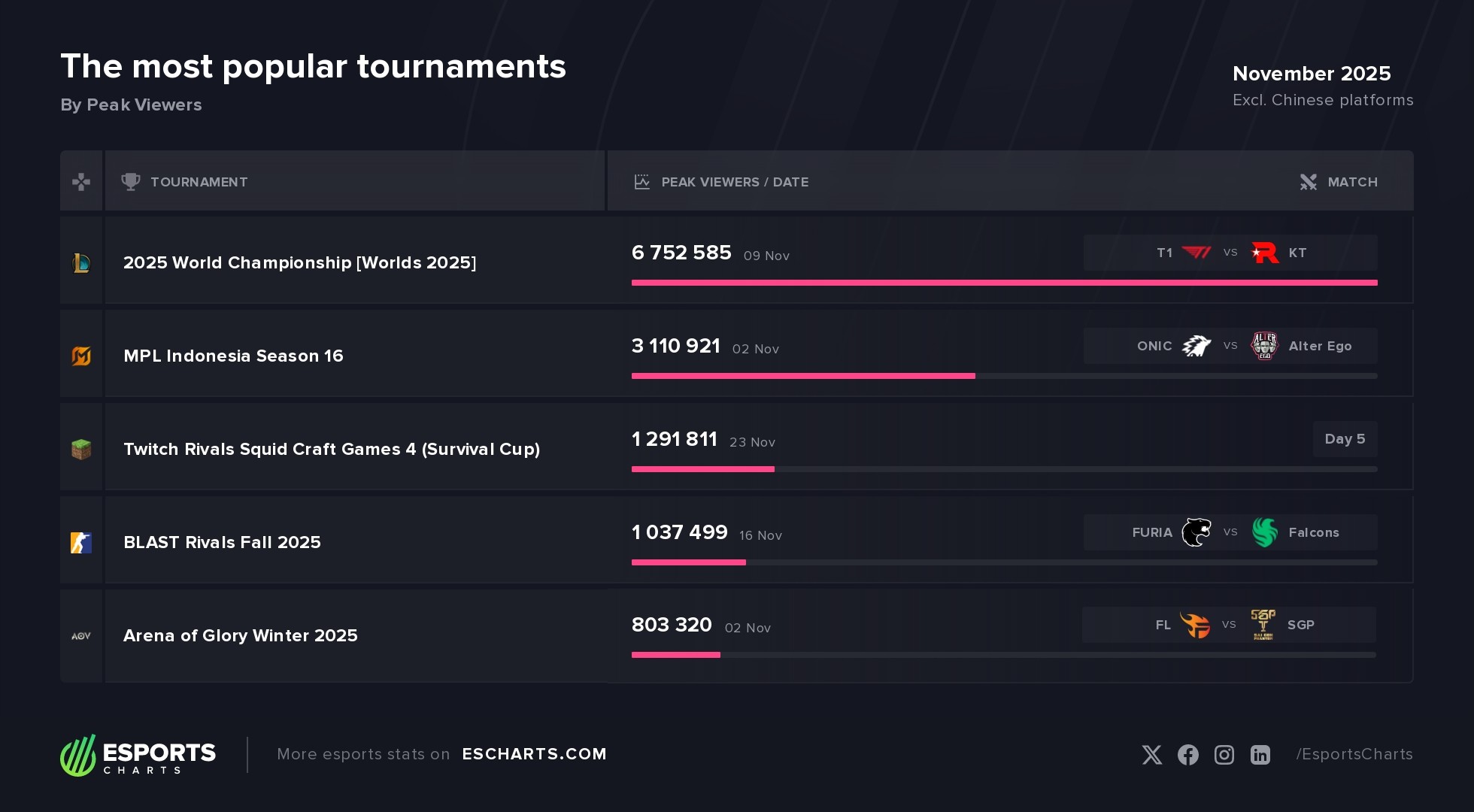1474x812 pixels.
Task: Click the AOV game icon
Action: 81,636
